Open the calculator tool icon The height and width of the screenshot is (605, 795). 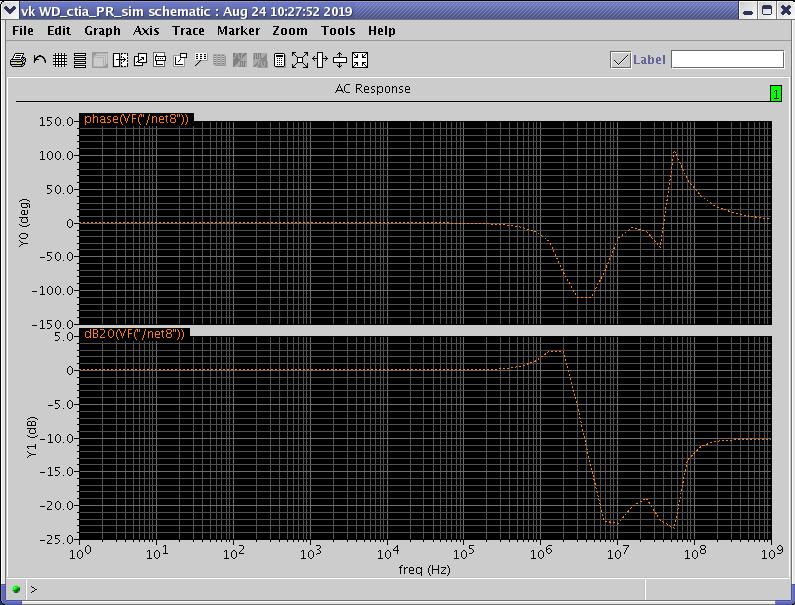tap(280, 60)
